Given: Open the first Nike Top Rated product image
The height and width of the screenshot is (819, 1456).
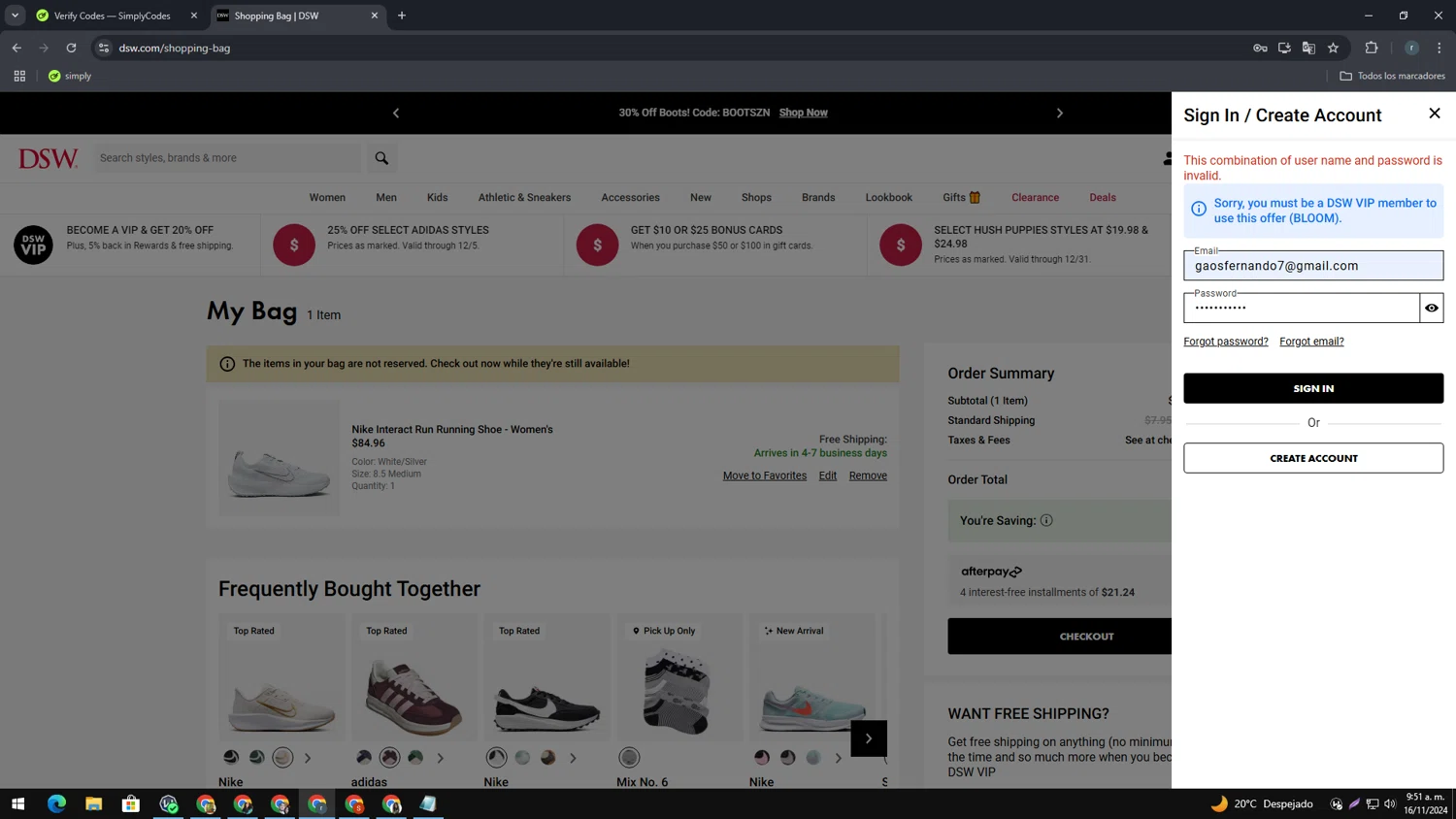Looking at the screenshot, I should click(x=281, y=677).
